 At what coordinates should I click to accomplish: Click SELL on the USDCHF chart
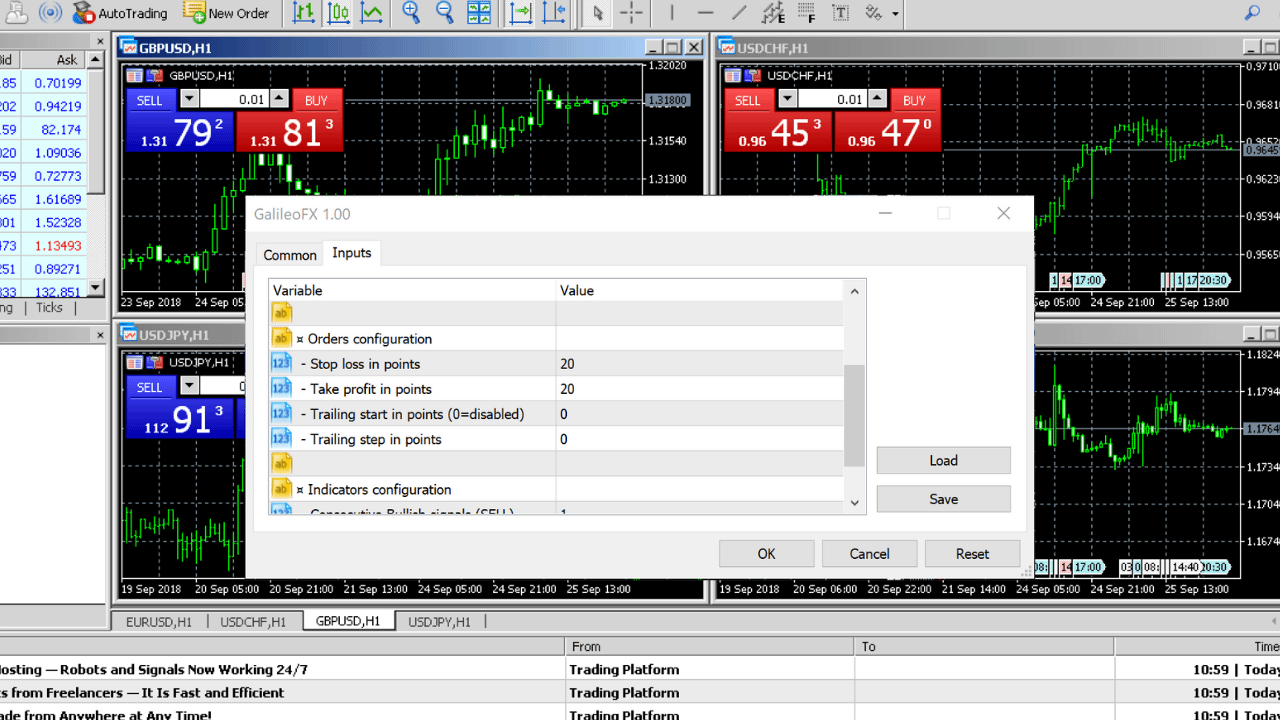748,100
